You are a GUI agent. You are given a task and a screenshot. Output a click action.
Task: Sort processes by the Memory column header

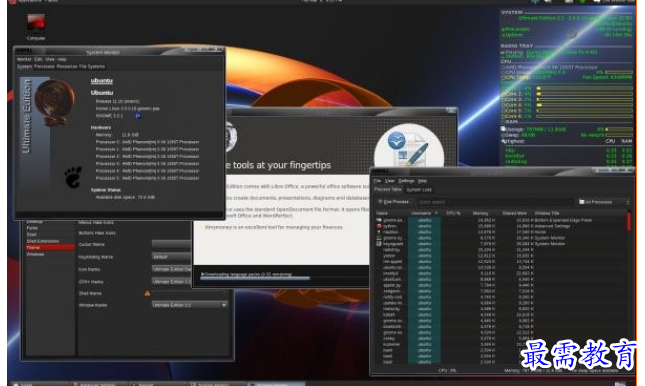pos(481,213)
